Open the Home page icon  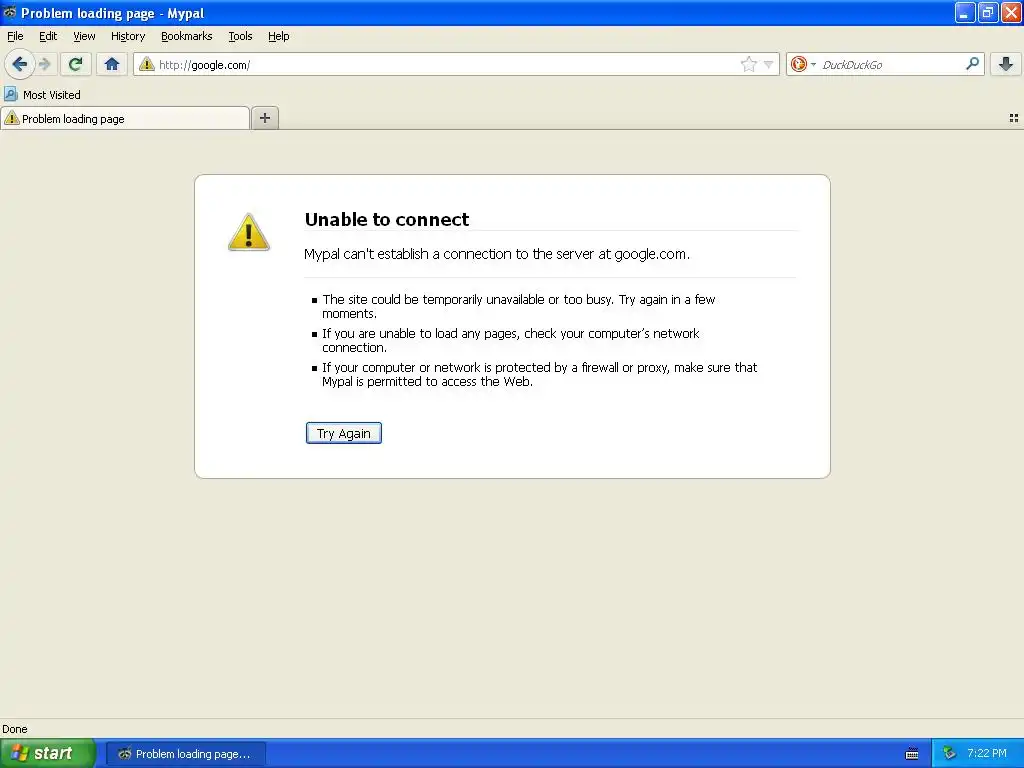tap(112, 64)
